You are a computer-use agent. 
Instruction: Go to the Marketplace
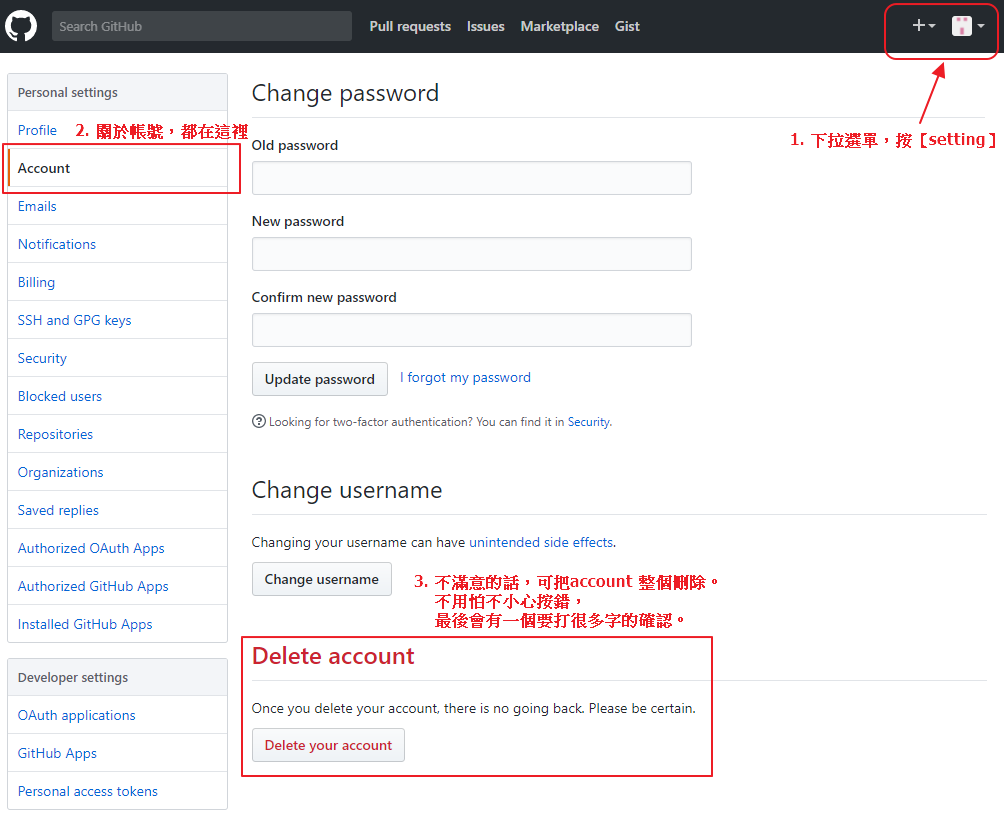pos(559,26)
